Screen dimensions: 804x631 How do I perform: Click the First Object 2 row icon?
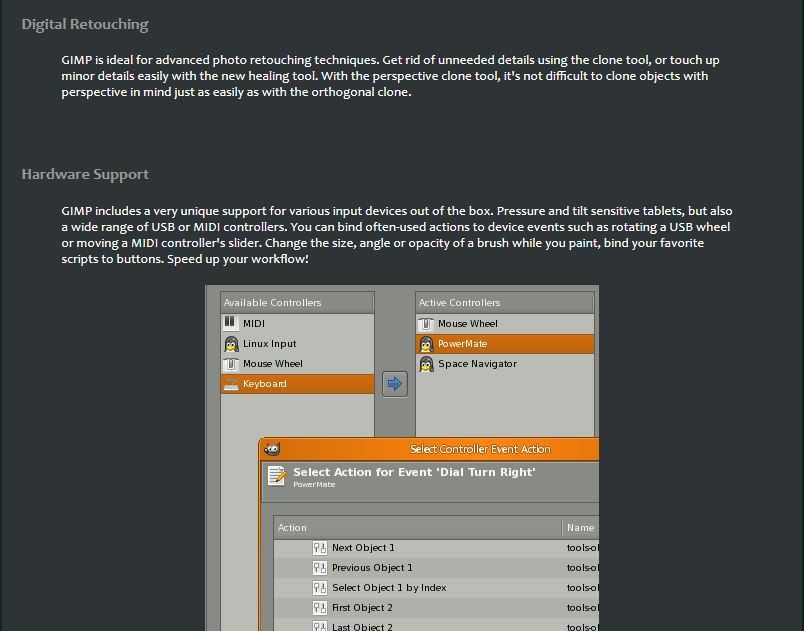[x=319, y=608]
